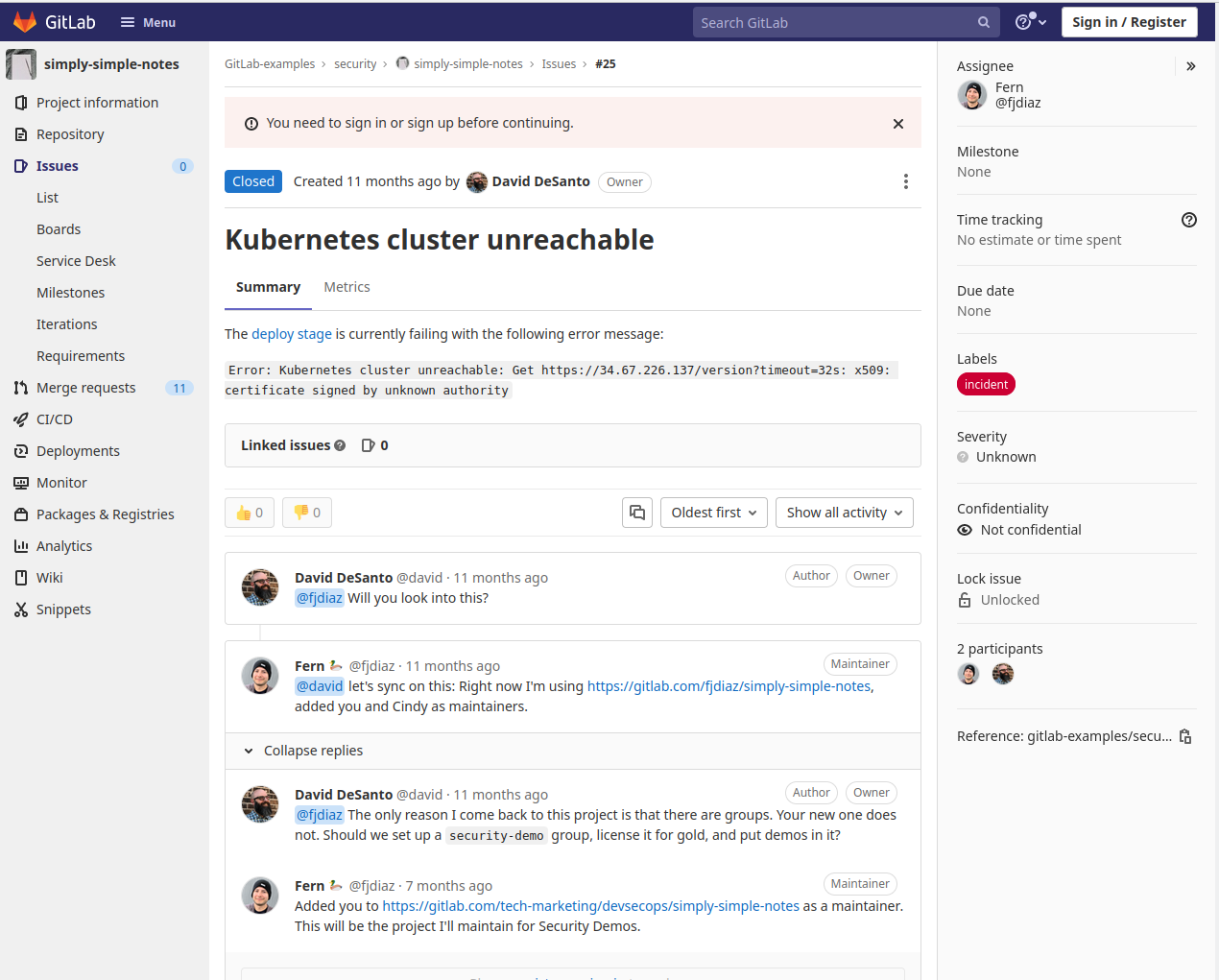Image resolution: width=1219 pixels, height=980 pixels.
Task: Click Fern's avatar in 11-month reply
Action: [260, 676]
